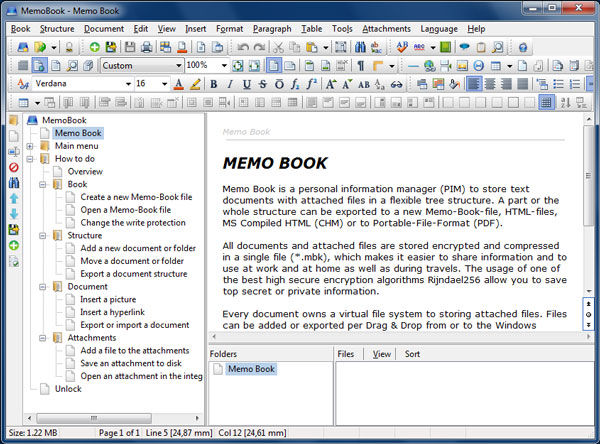Click the Bold formatting icon

(x=214, y=84)
